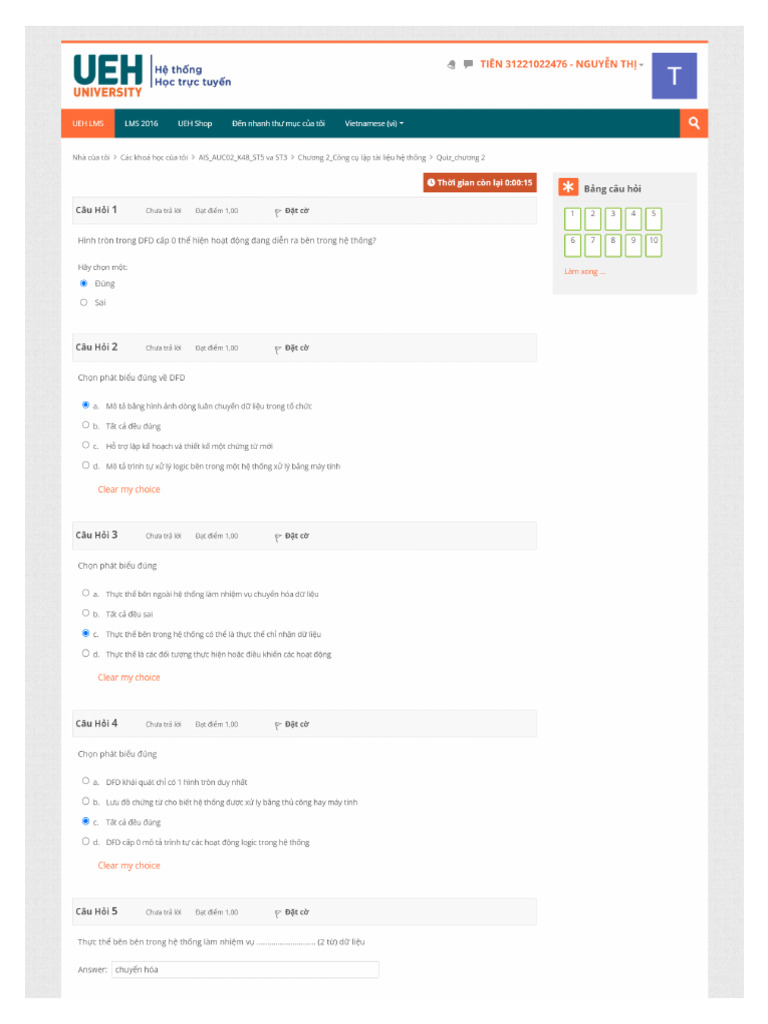Click 'Clear my choice' under question 2
Image resolution: width=768 pixels, height=1024 pixels.
click(129, 489)
